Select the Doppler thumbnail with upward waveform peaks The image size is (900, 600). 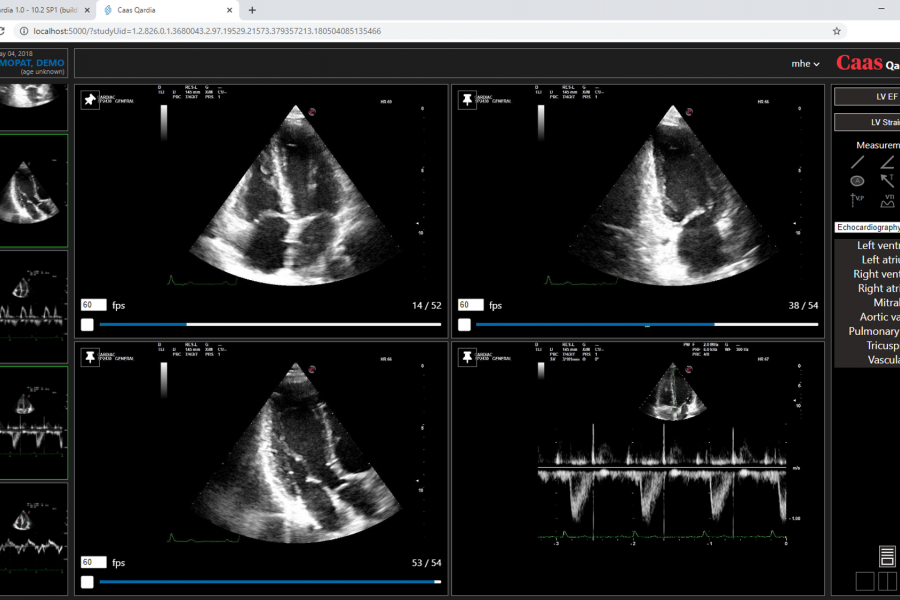click(x=33, y=307)
